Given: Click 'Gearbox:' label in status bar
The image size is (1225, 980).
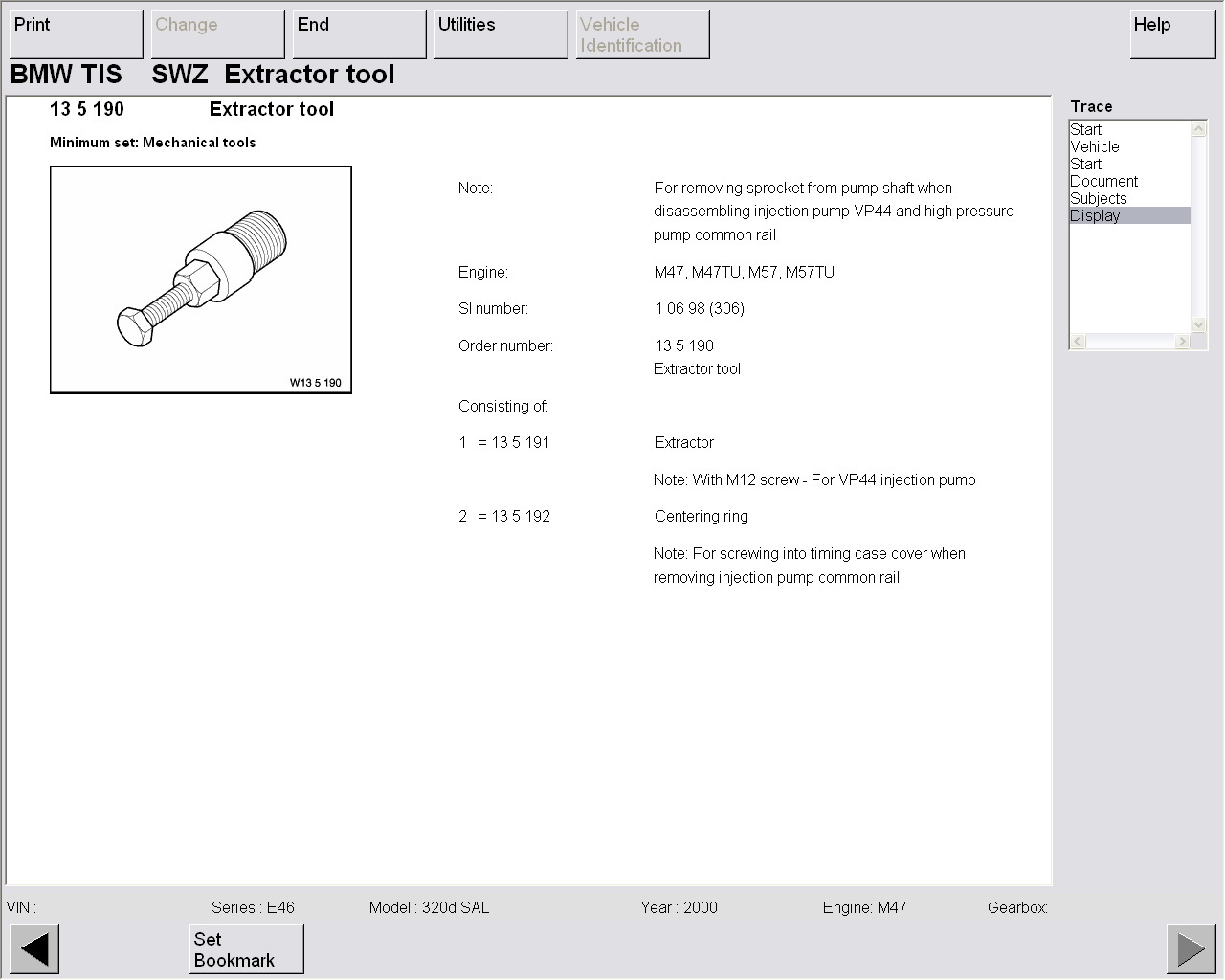Looking at the screenshot, I should coord(1017,907).
